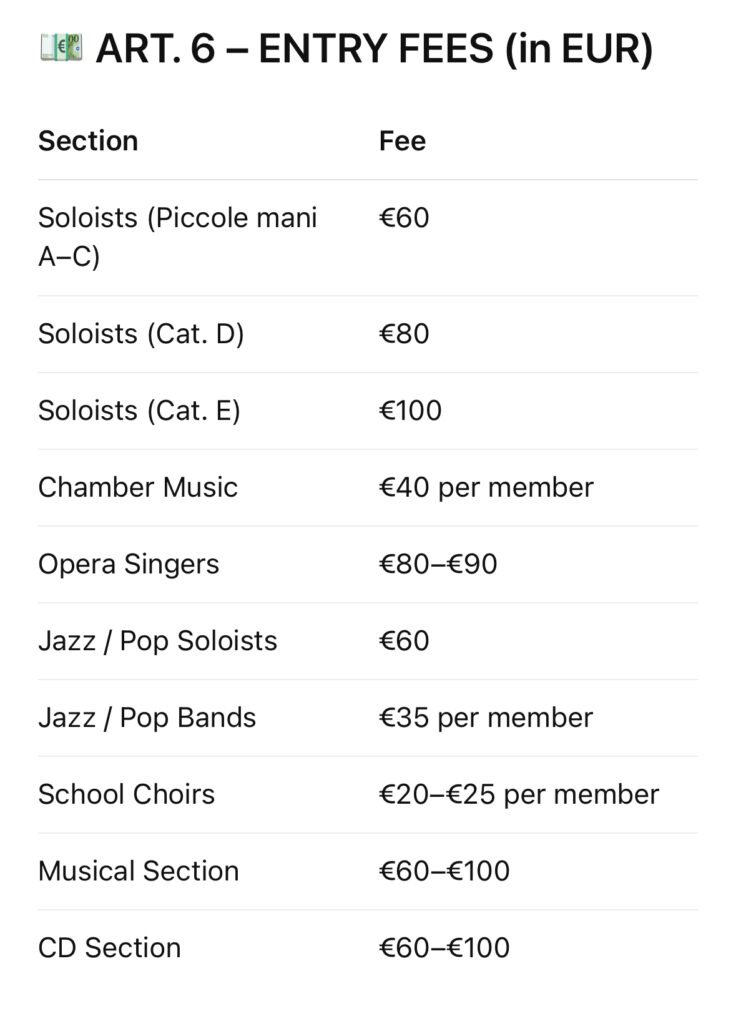Viewport: 736px width, 1024px height.
Task: Click the Section column header
Action: pyautogui.click(x=88, y=141)
